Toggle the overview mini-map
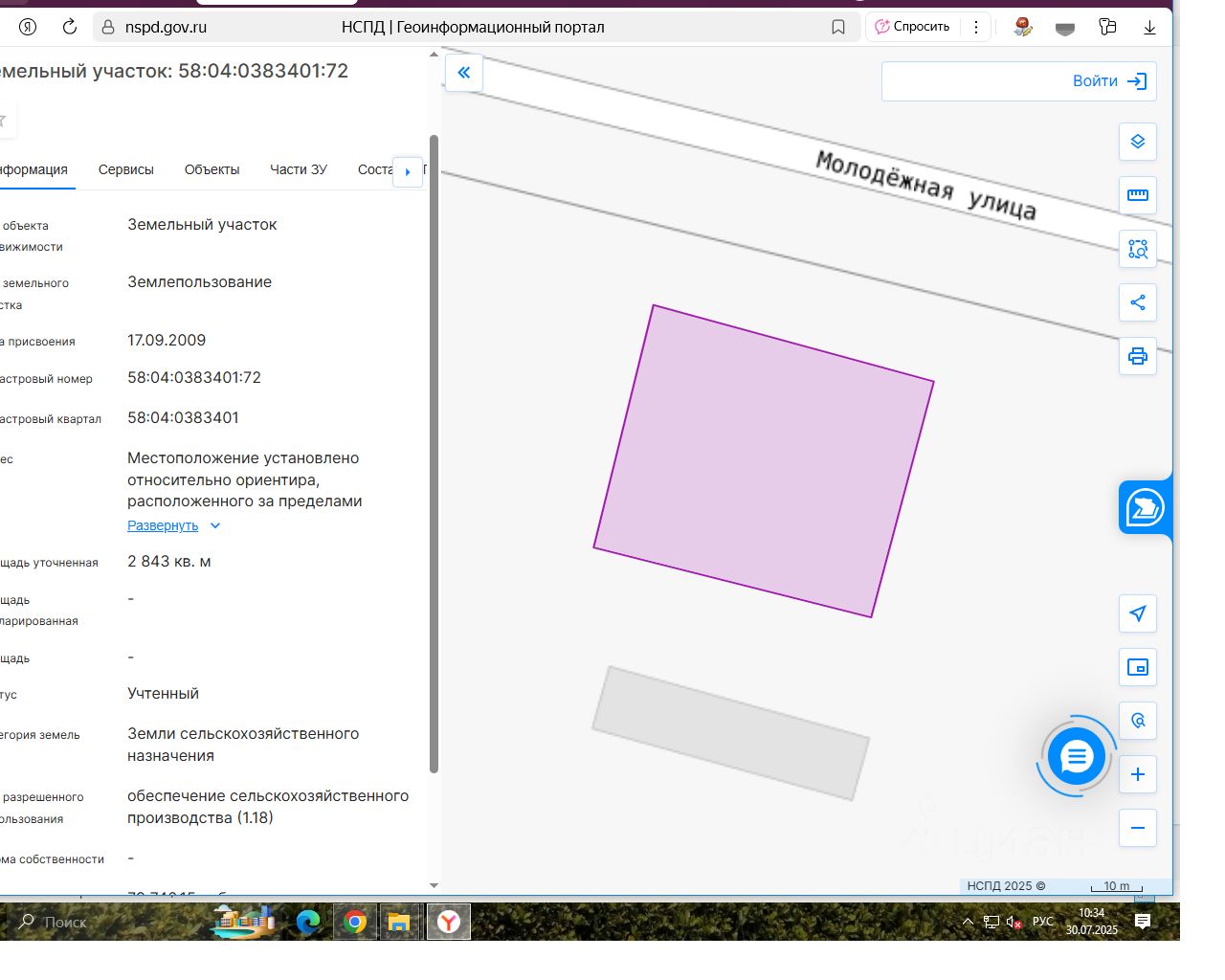The image size is (1225, 980). point(1138,667)
